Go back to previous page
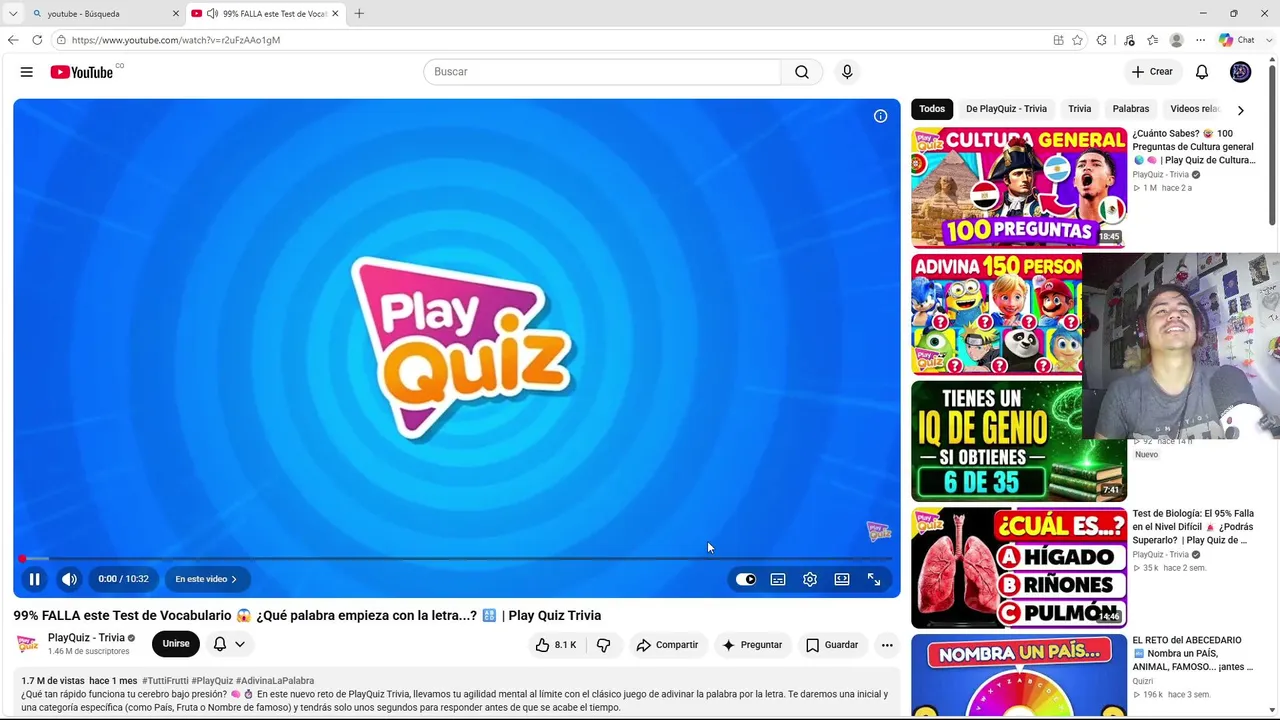Viewport: 1280px width, 720px height. 13,40
